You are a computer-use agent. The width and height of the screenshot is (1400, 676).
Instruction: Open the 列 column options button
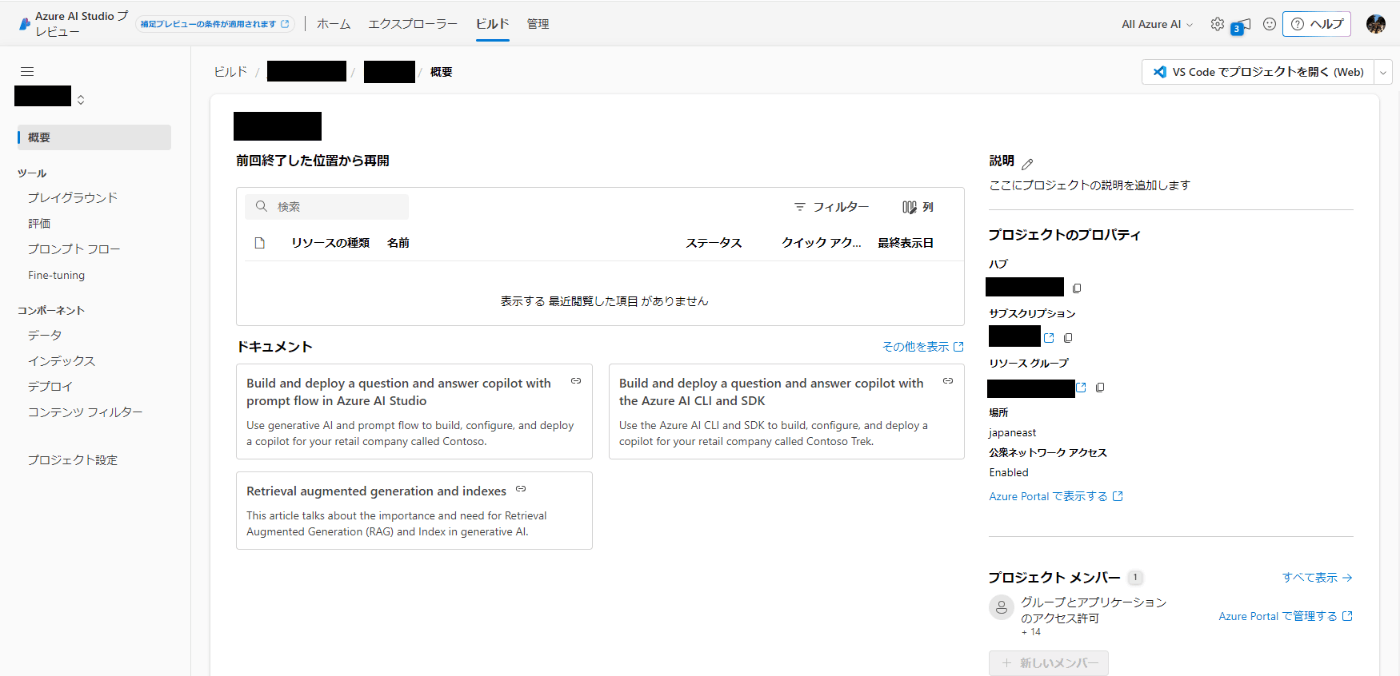click(x=917, y=207)
